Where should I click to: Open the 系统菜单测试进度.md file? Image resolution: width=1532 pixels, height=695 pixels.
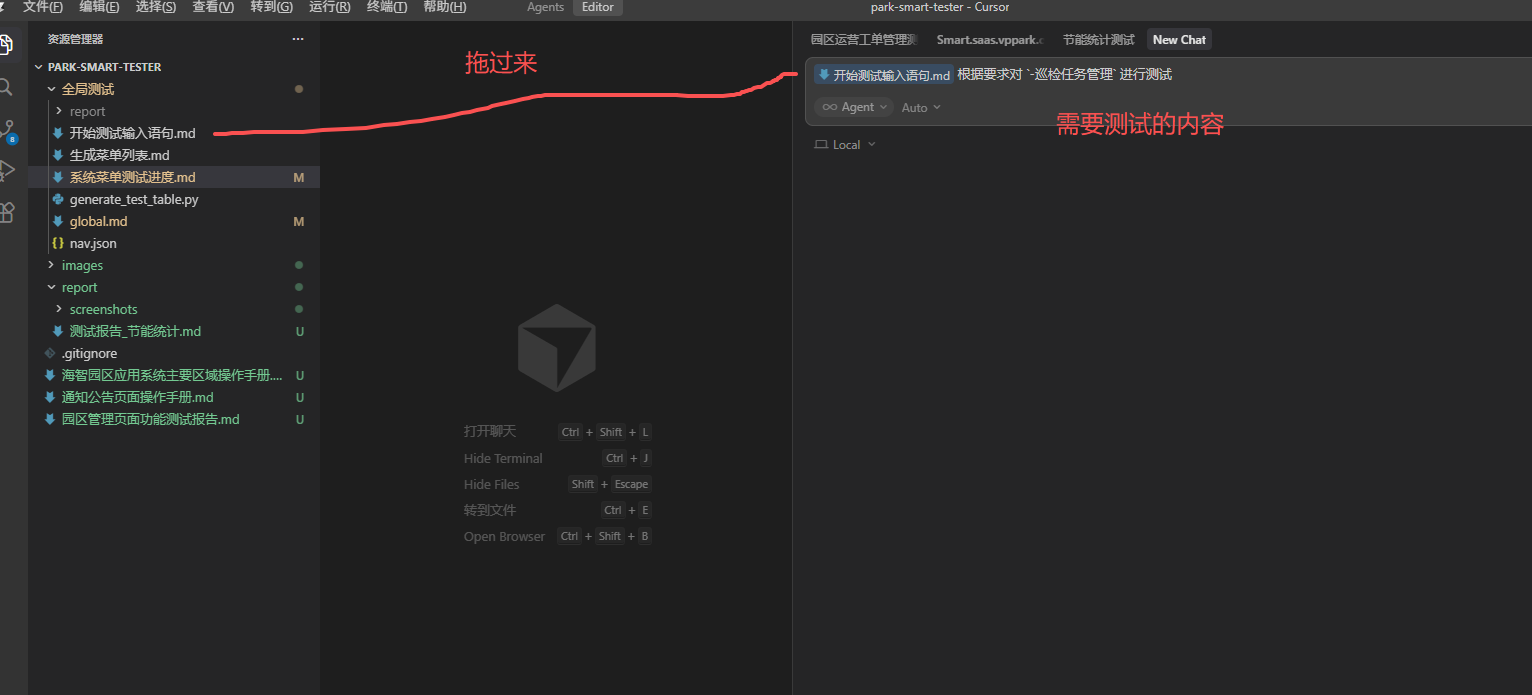pyautogui.click(x=132, y=178)
